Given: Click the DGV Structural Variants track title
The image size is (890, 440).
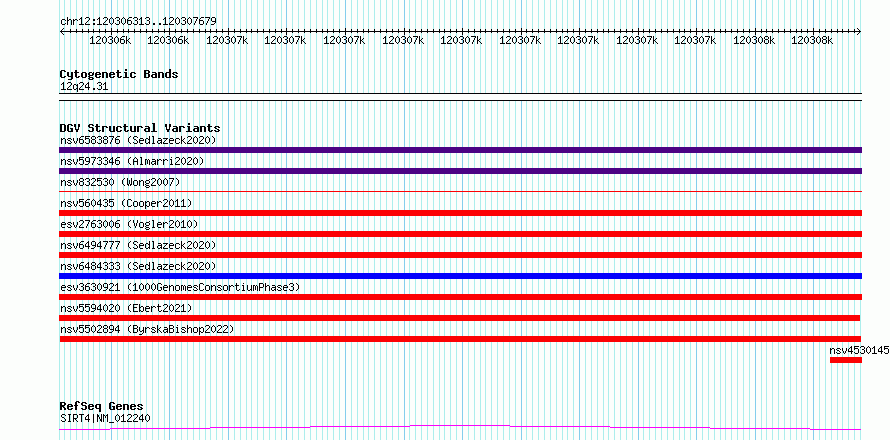Looking at the screenshot, I should coord(140,128).
